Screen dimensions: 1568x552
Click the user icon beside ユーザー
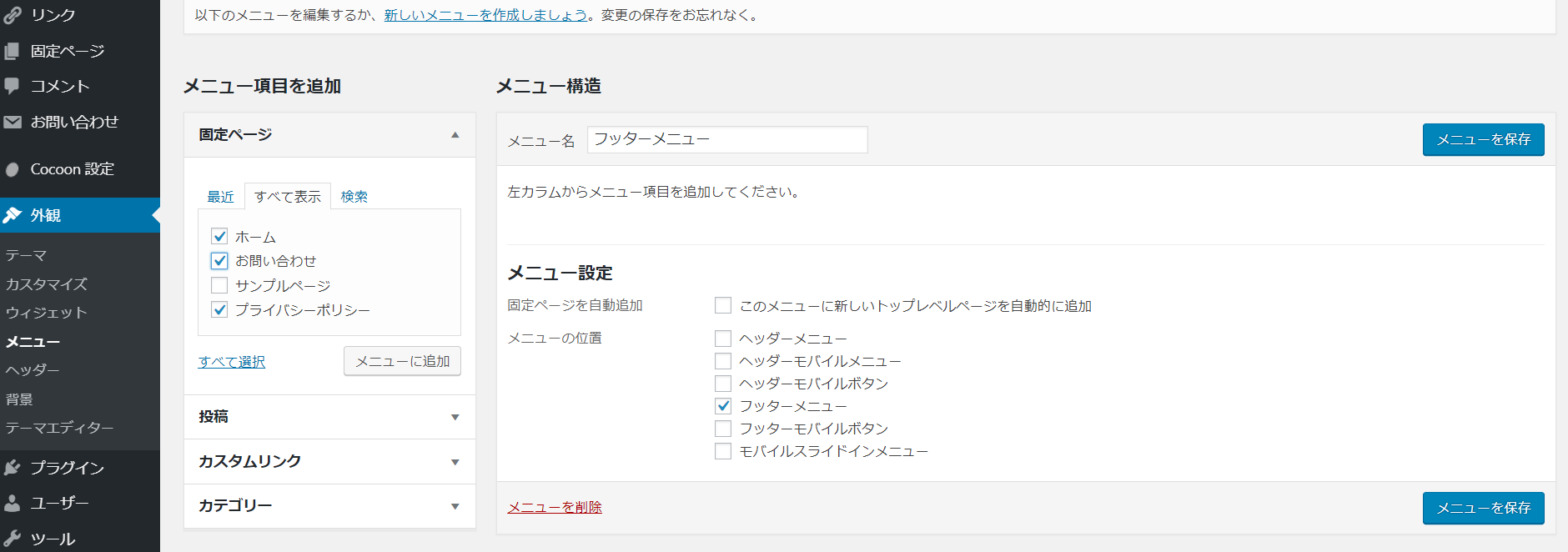[13, 503]
